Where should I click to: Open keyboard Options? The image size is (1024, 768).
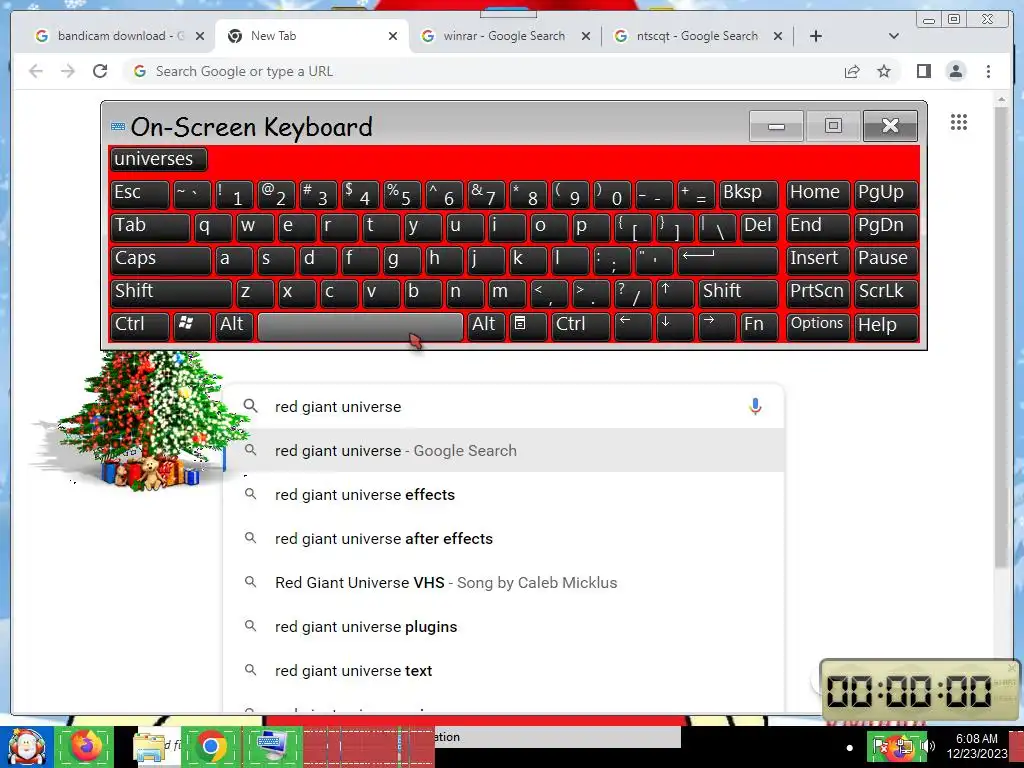point(818,326)
